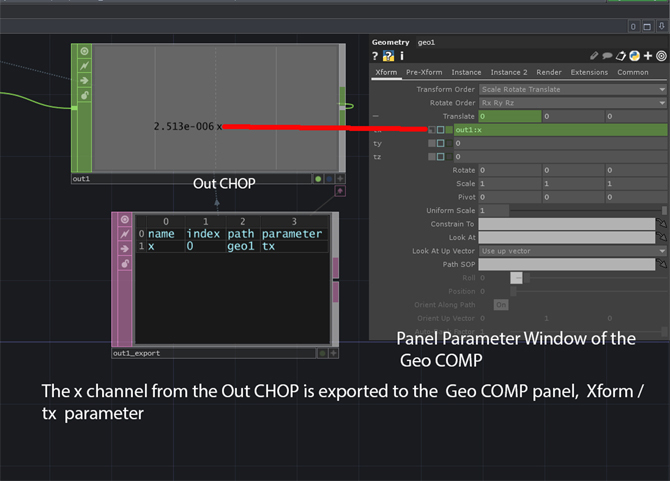Toggle the green display flag on out1

(x=318, y=179)
